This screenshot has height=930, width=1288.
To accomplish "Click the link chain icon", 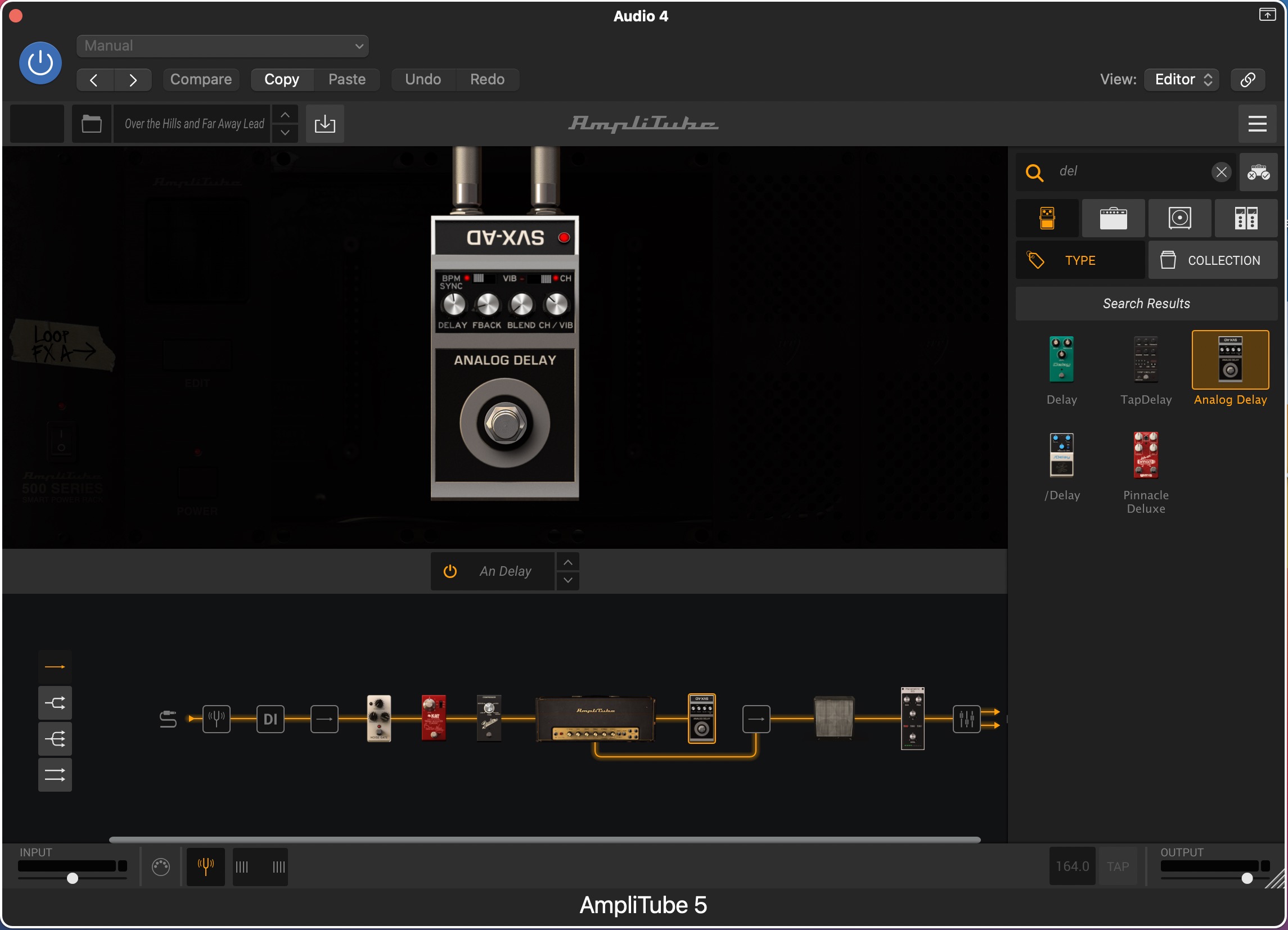I will pyautogui.click(x=1248, y=79).
